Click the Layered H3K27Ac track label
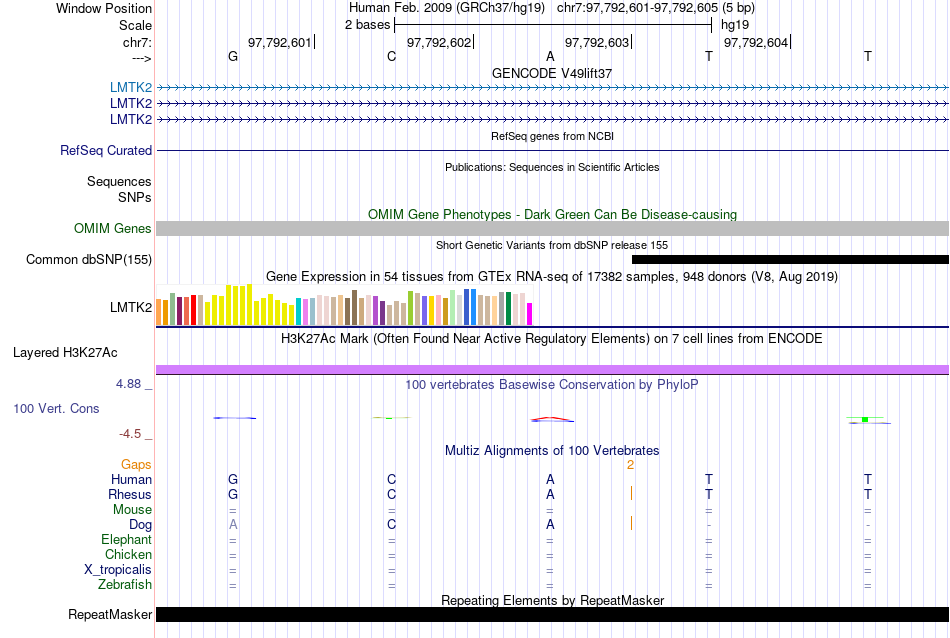Screen dimensions: 950x638 (65, 353)
